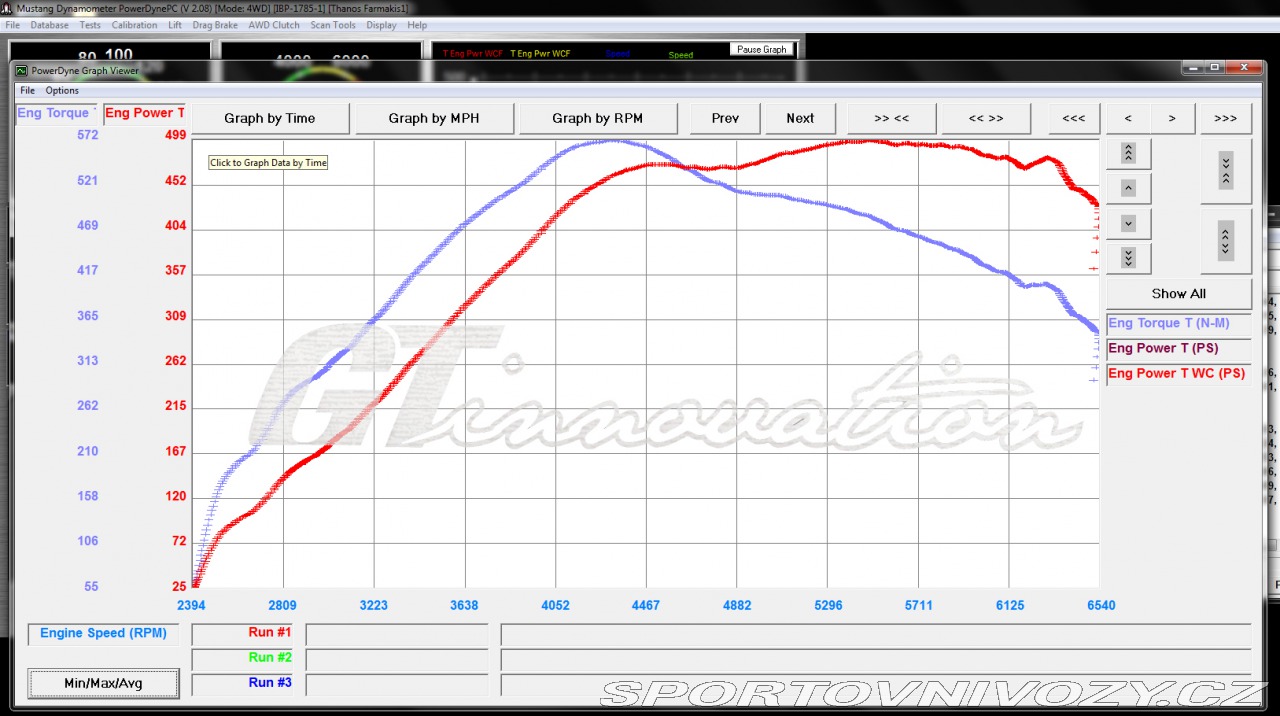Open Calibration menu in main window
This screenshot has height=716, width=1280.
click(134, 25)
